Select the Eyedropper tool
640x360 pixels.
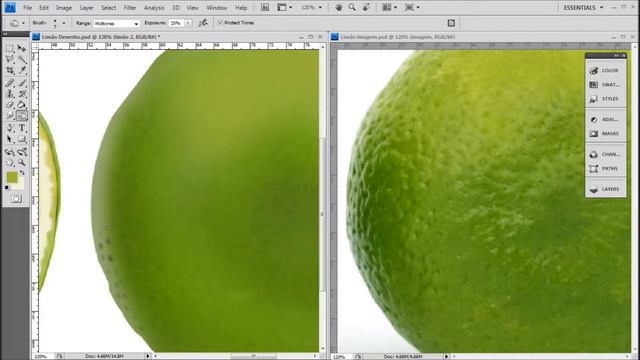[x=22, y=71]
